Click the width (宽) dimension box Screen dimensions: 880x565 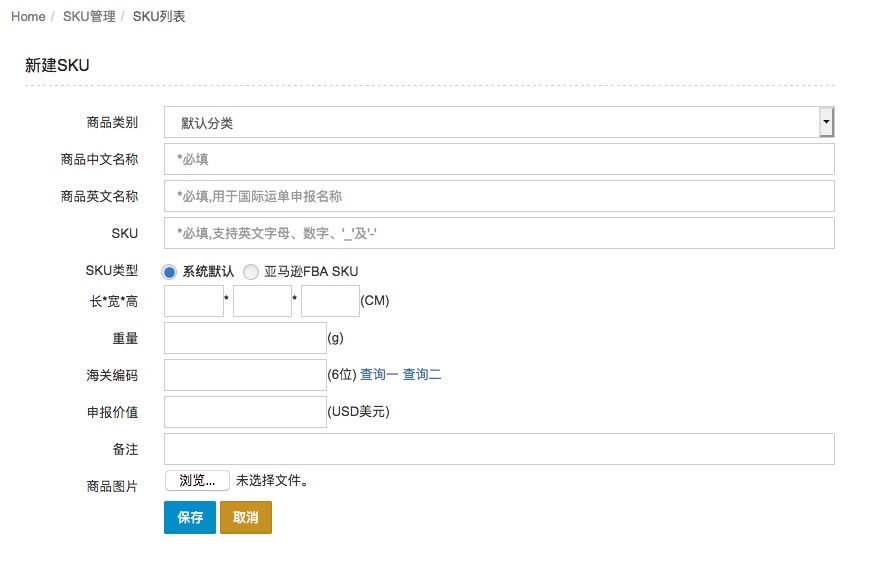tap(262, 301)
